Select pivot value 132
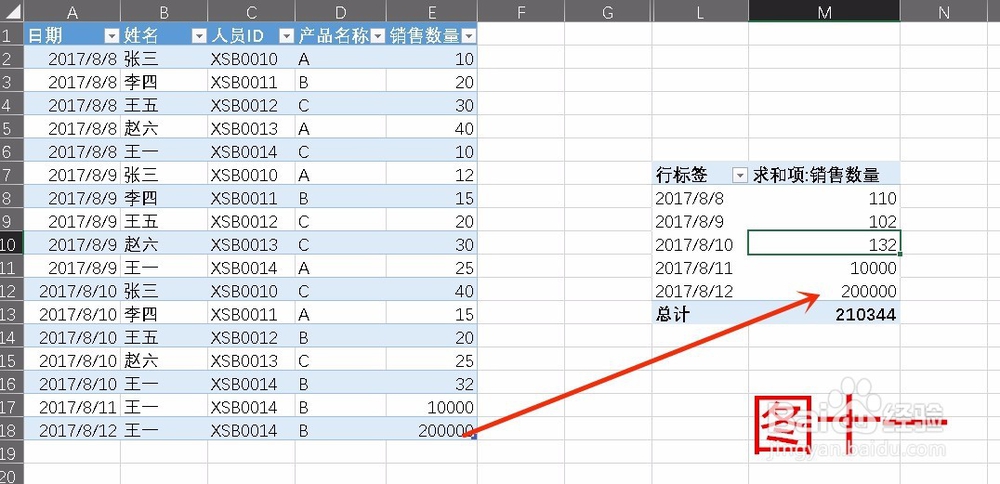Screen dimensions: 1000x484 pos(825,244)
